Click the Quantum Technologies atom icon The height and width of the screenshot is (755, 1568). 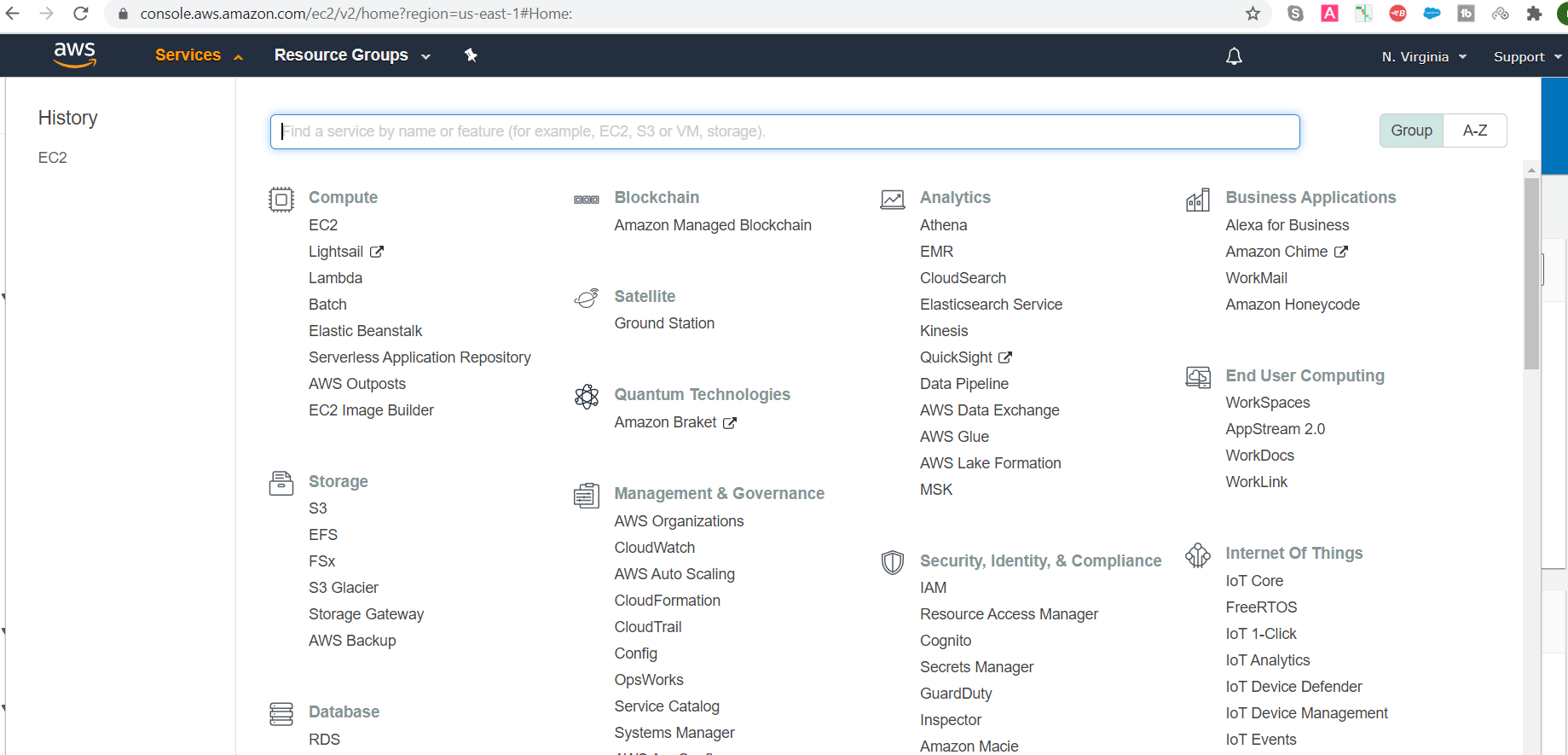click(x=587, y=396)
